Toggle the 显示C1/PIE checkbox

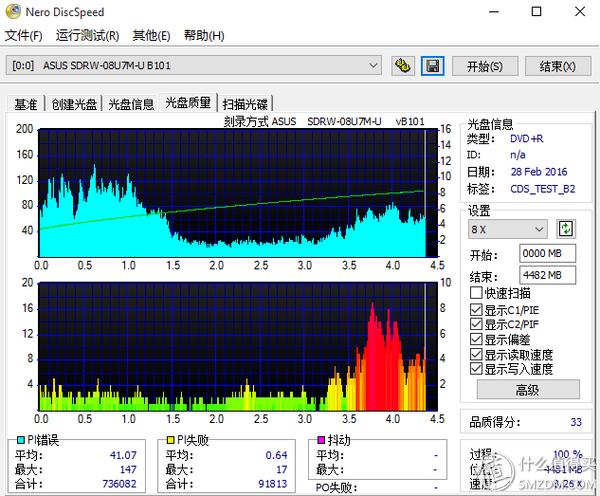click(x=476, y=310)
